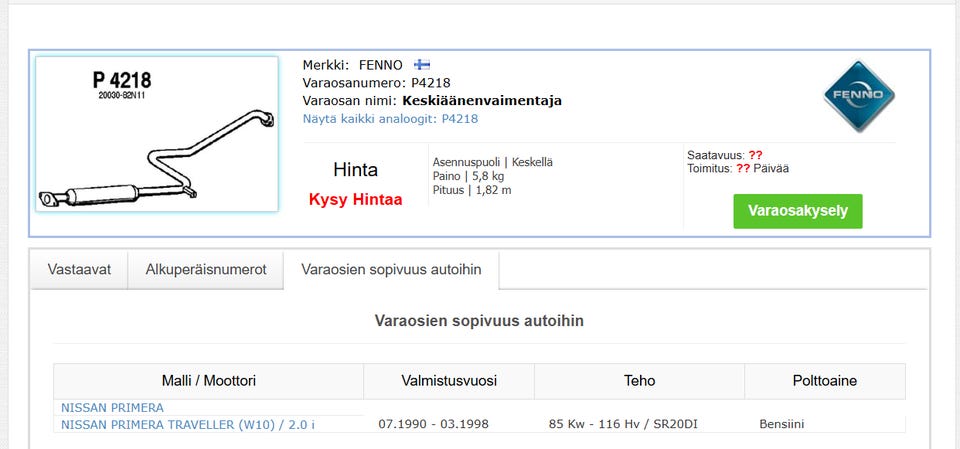Viewport: 960px width, 449px height.
Task: Click the Malli / Moottori column header
Action: (209, 381)
